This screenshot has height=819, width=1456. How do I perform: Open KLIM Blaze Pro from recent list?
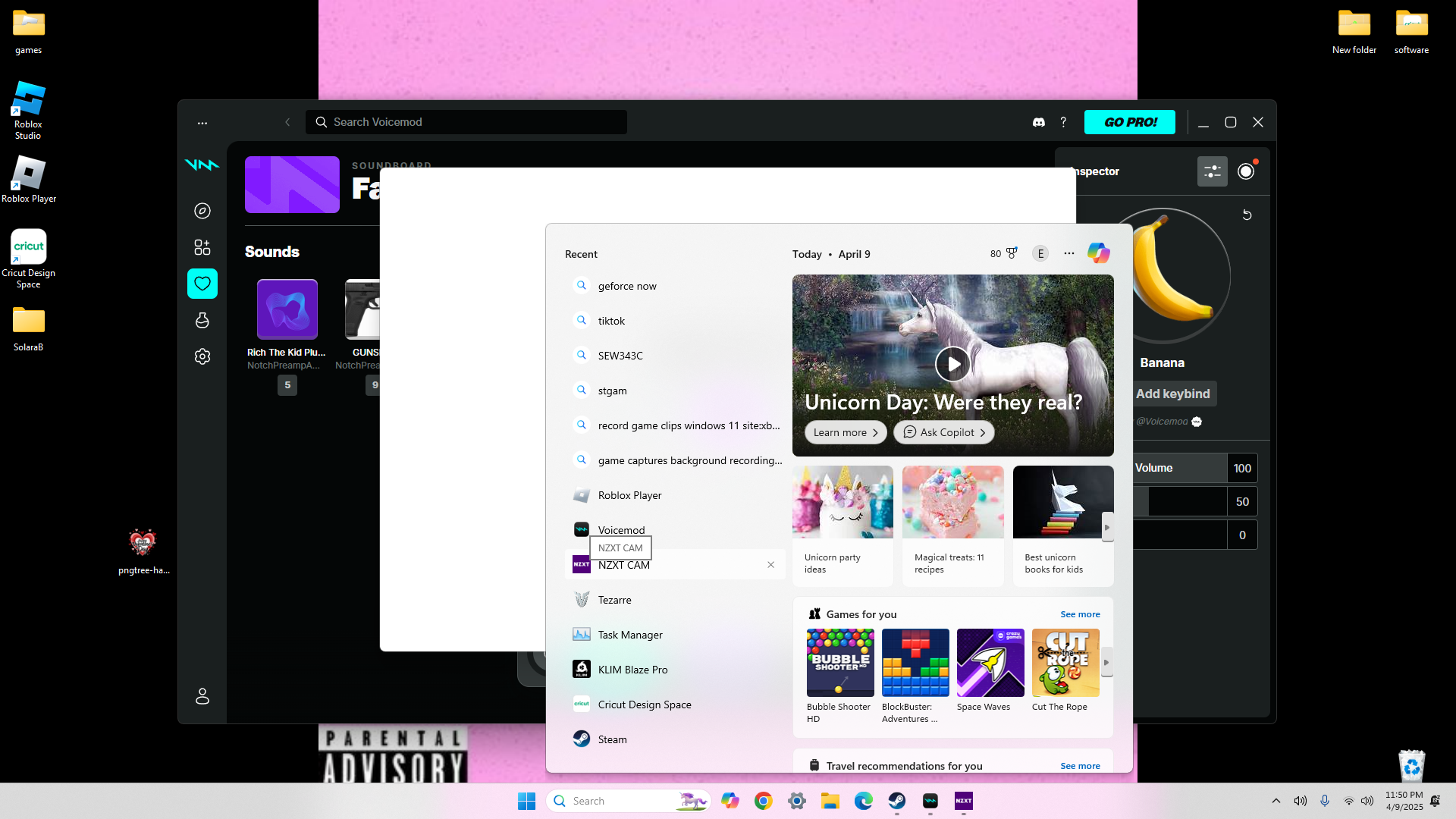tap(675, 670)
